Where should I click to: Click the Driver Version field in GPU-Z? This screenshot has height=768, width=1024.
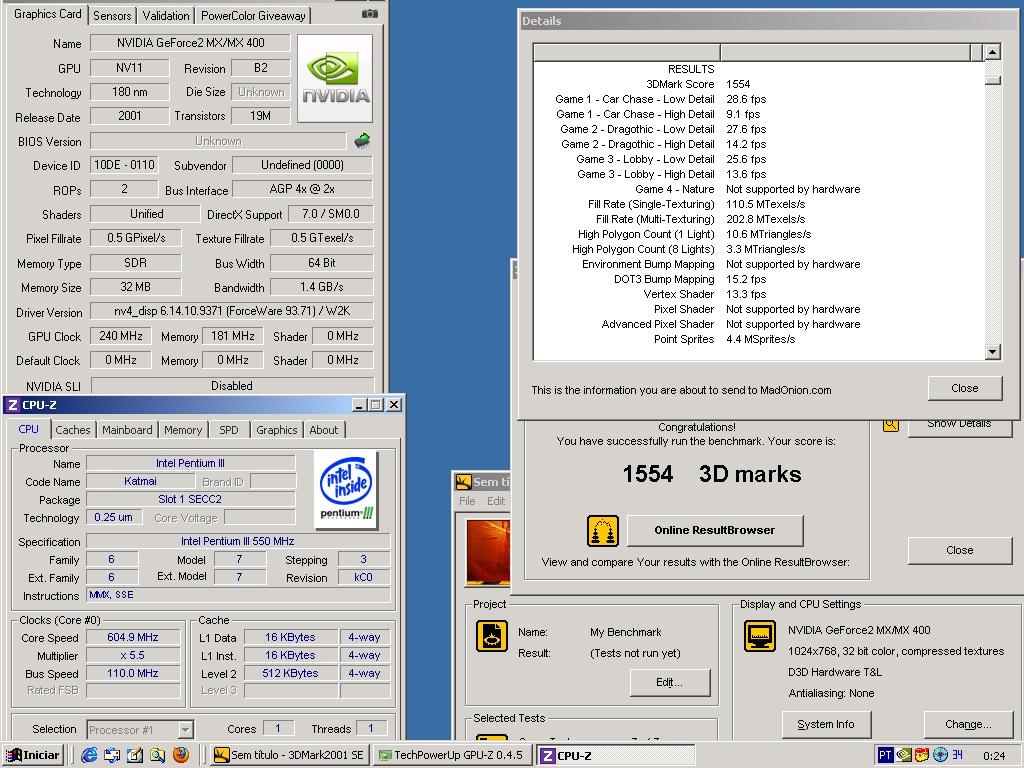pos(232,311)
